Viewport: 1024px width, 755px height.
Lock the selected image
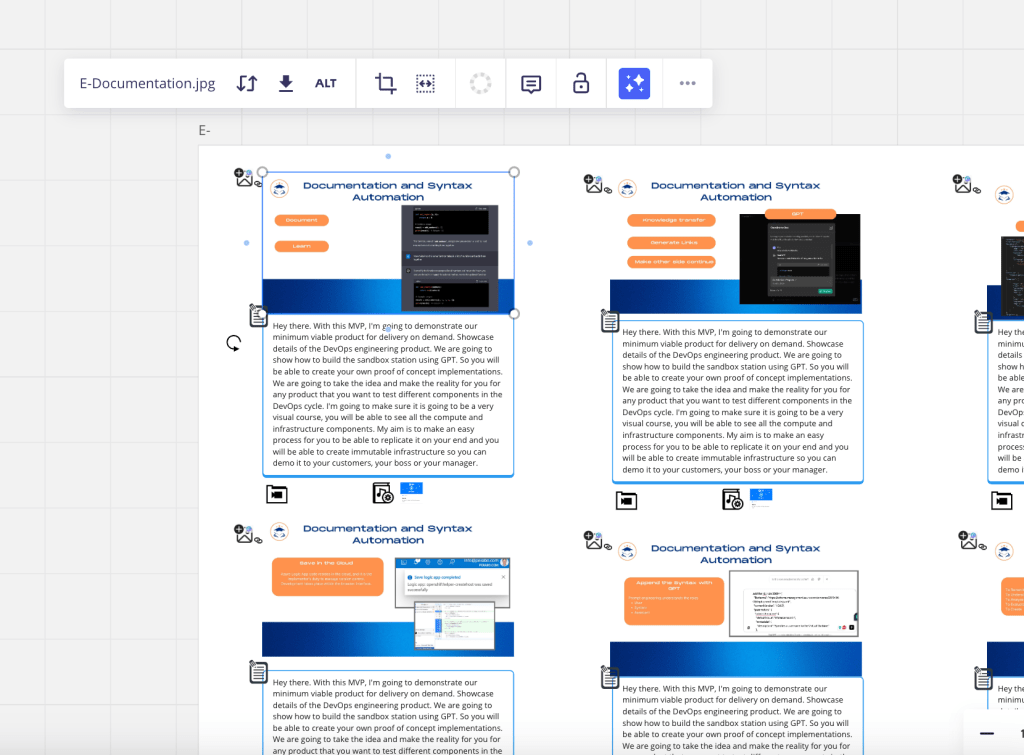coord(581,84)
